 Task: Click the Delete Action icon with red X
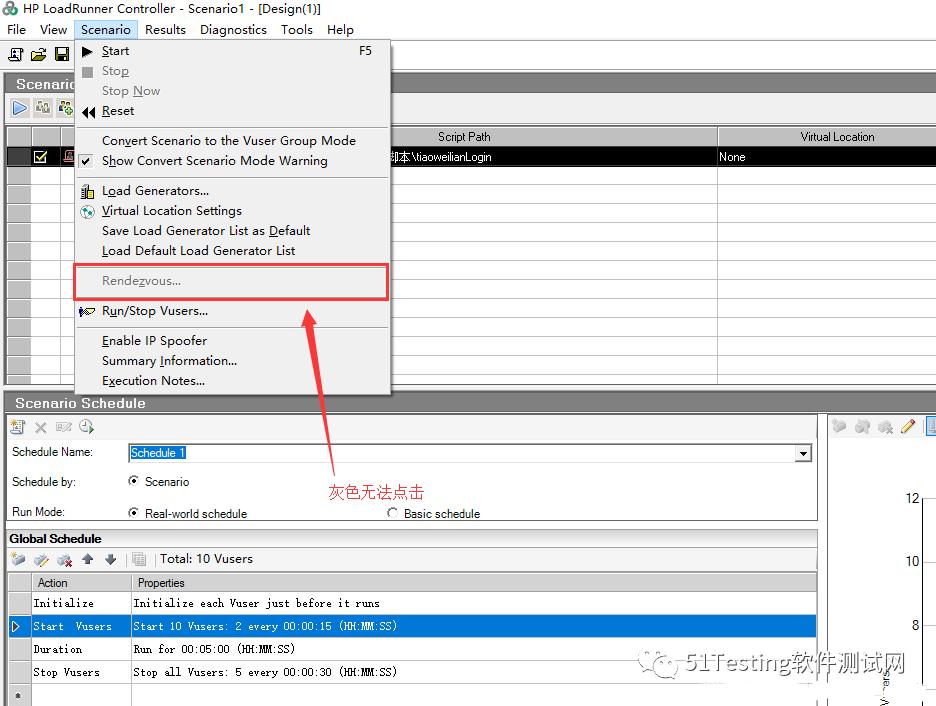64,559
